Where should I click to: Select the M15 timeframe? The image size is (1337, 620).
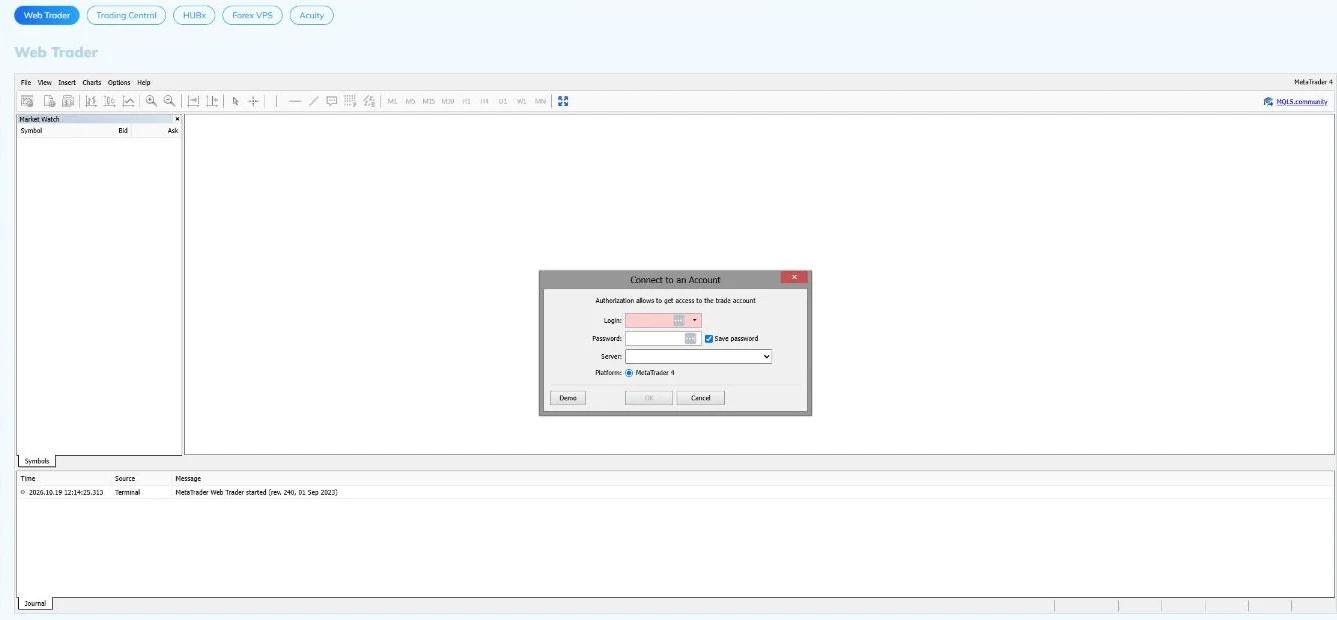pos(429,101)
